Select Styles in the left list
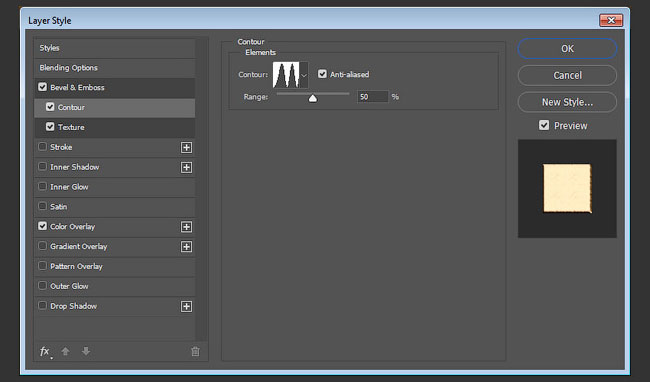The height and width of the screenshot is (382, 650). tap(114, 48)
